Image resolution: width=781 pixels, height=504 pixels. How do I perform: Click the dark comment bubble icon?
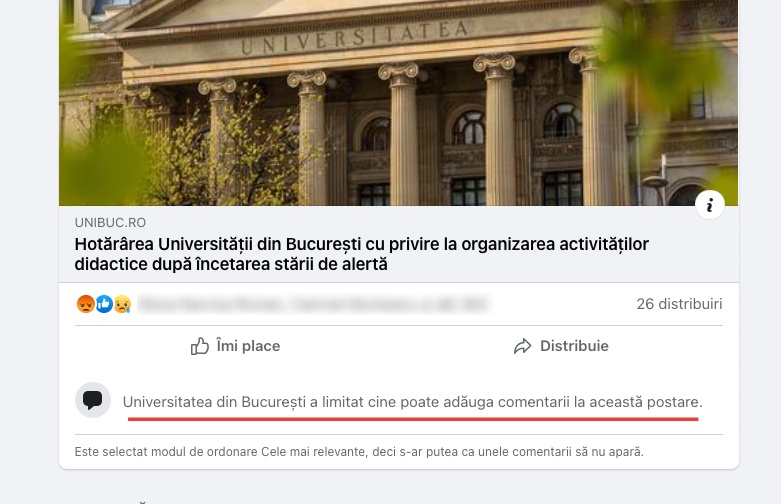coord(93,400)
